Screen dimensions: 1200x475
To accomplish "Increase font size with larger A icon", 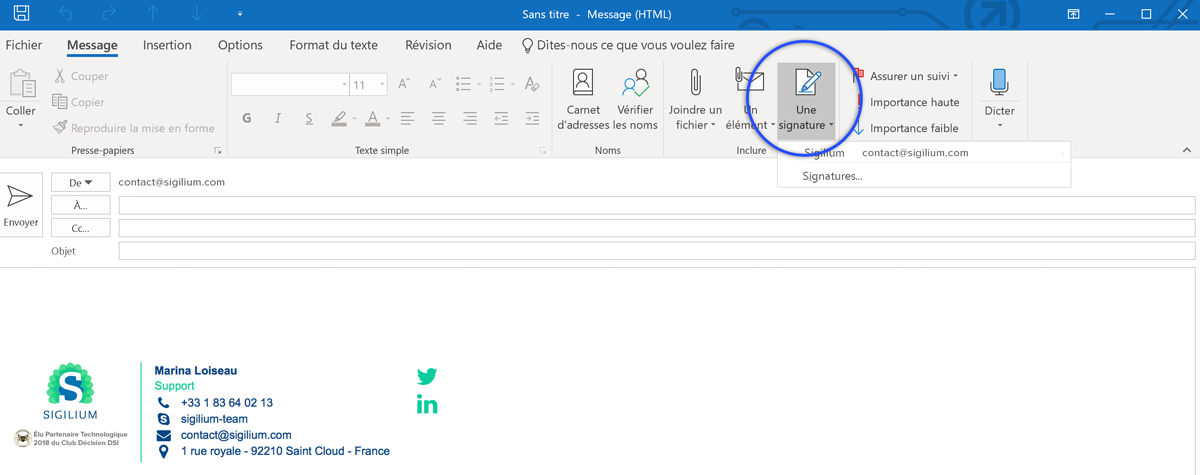I will 404,85.
